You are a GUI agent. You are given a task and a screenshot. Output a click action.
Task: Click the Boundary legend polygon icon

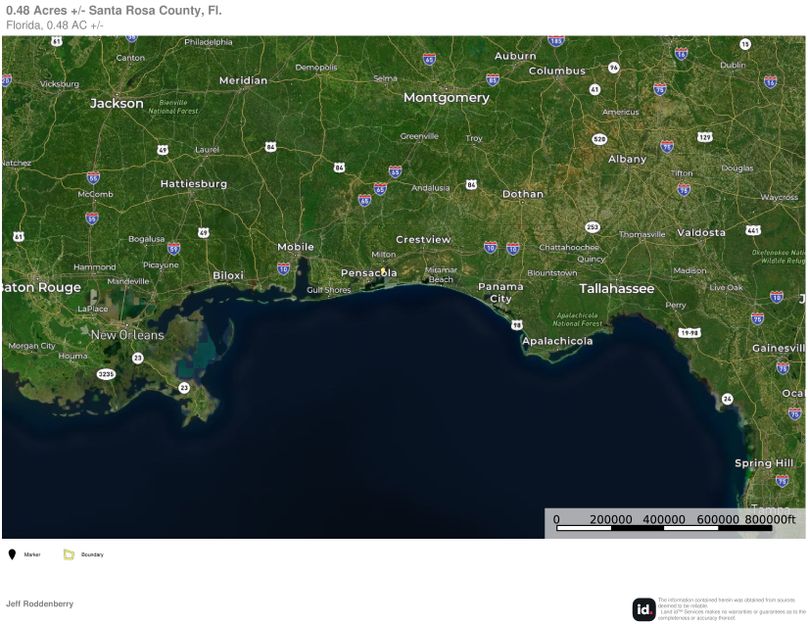(68, 554)
